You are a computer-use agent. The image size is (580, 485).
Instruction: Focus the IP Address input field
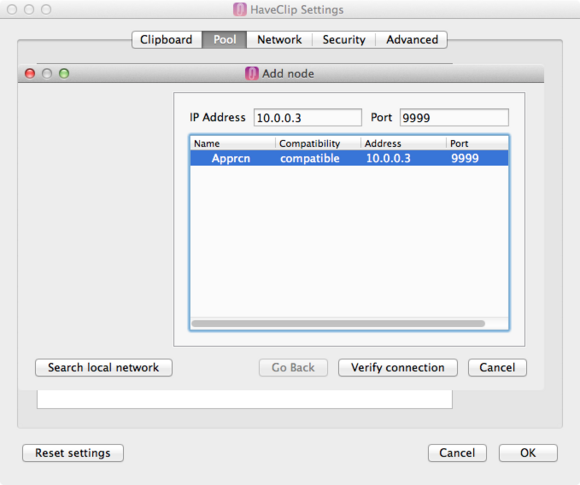[307, 118]
